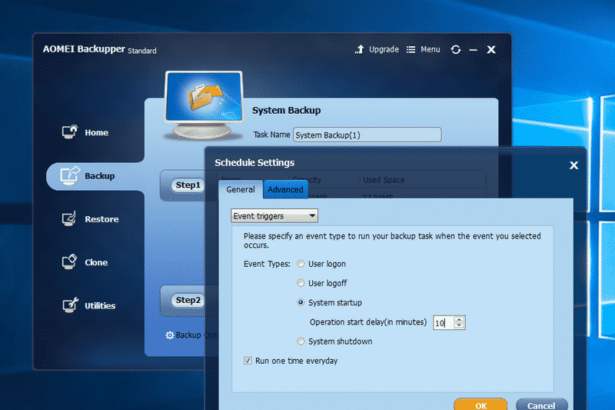
Task: Click the Upgrade text link
Action: coord(384,49)
